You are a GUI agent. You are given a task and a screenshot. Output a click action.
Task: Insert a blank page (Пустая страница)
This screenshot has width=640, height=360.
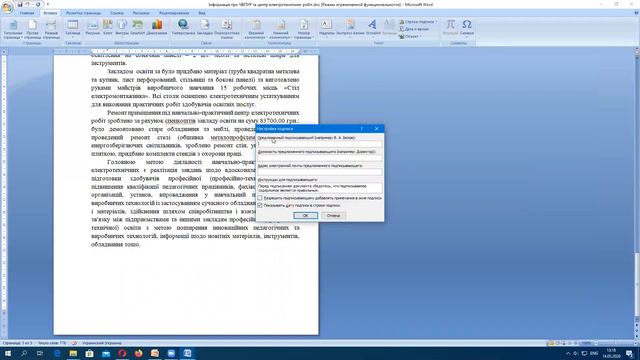point(32,29)
